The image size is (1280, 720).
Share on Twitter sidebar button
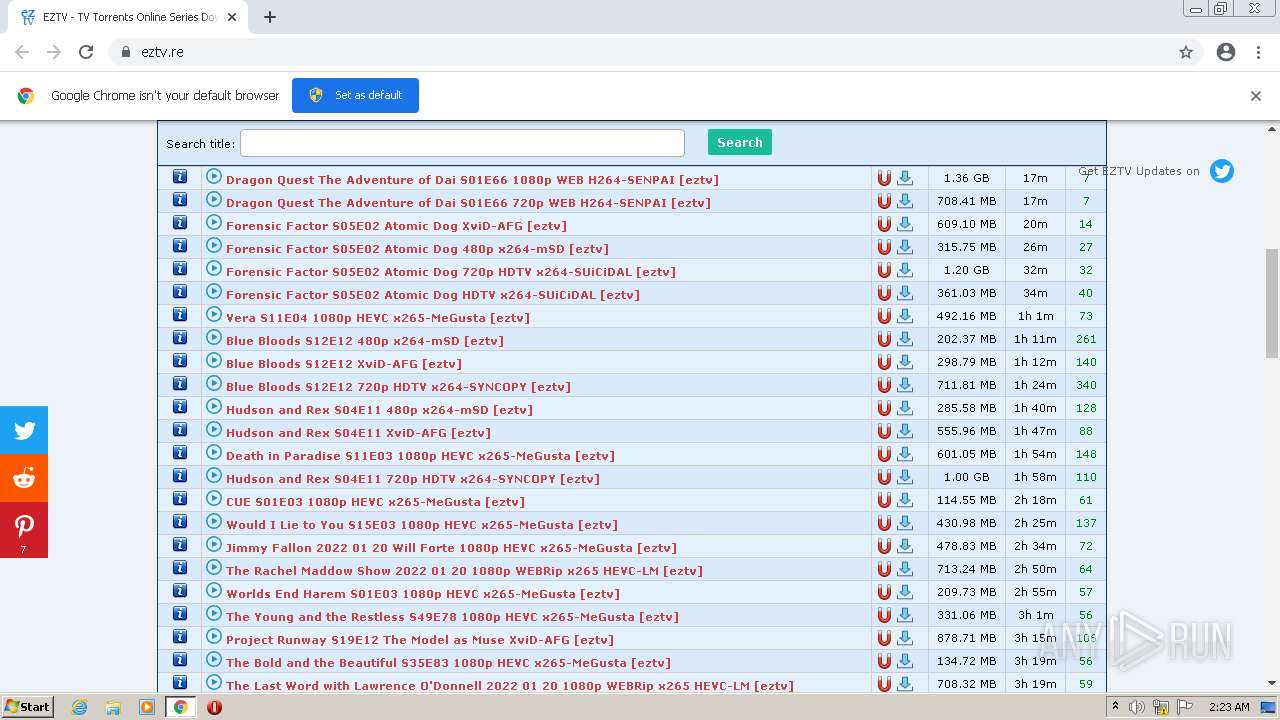pyautogui.click(x=24, y=430)
